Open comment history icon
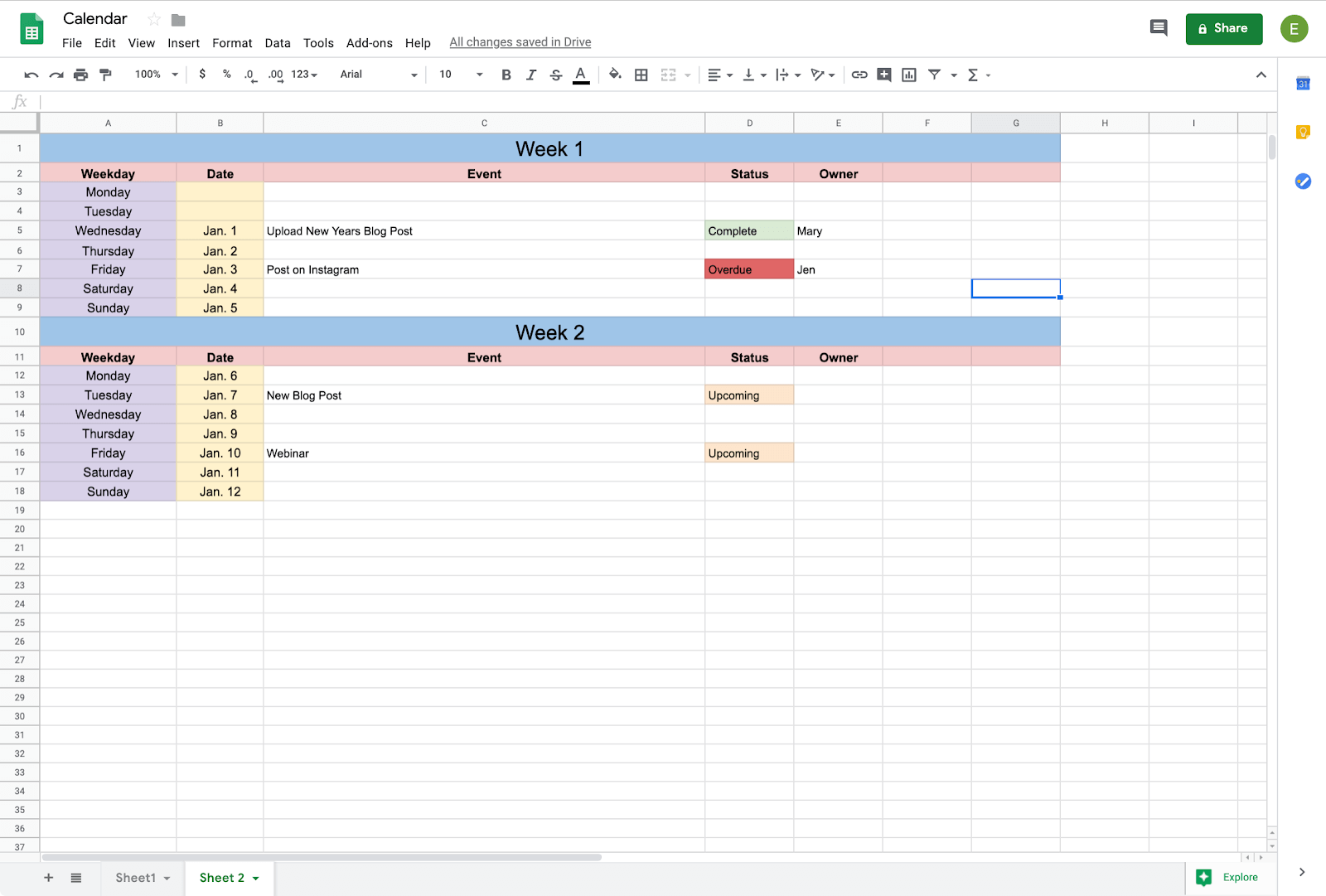1326x896 pixels. [1159, 28]
